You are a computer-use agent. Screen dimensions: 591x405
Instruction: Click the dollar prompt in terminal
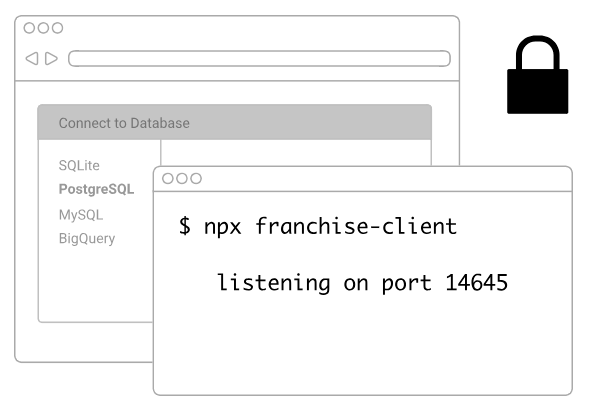pos(185,226)
